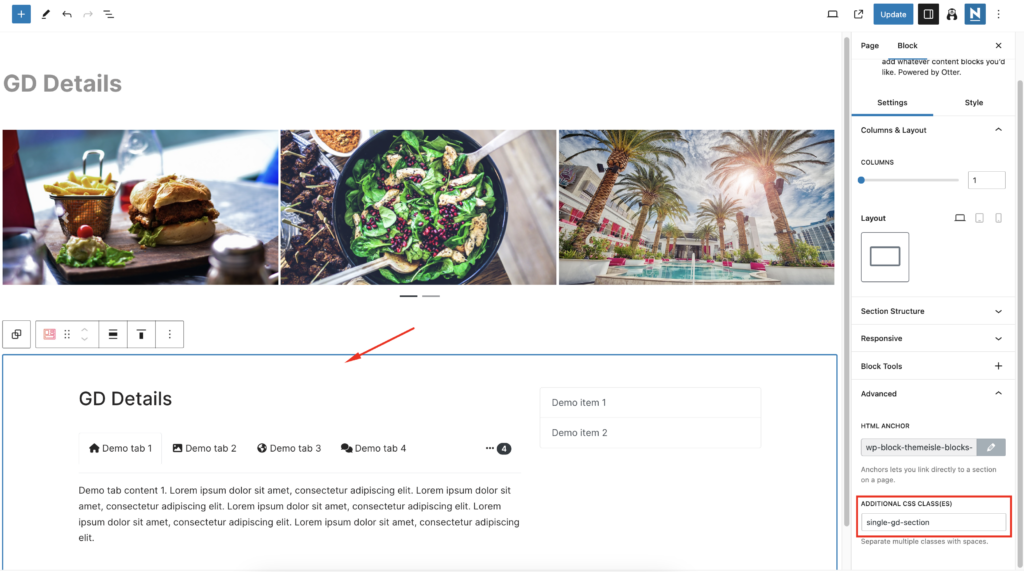The image size is (1024, 572).
Task: Toggle the settings sidebar icon
Action: click(928, 14)
